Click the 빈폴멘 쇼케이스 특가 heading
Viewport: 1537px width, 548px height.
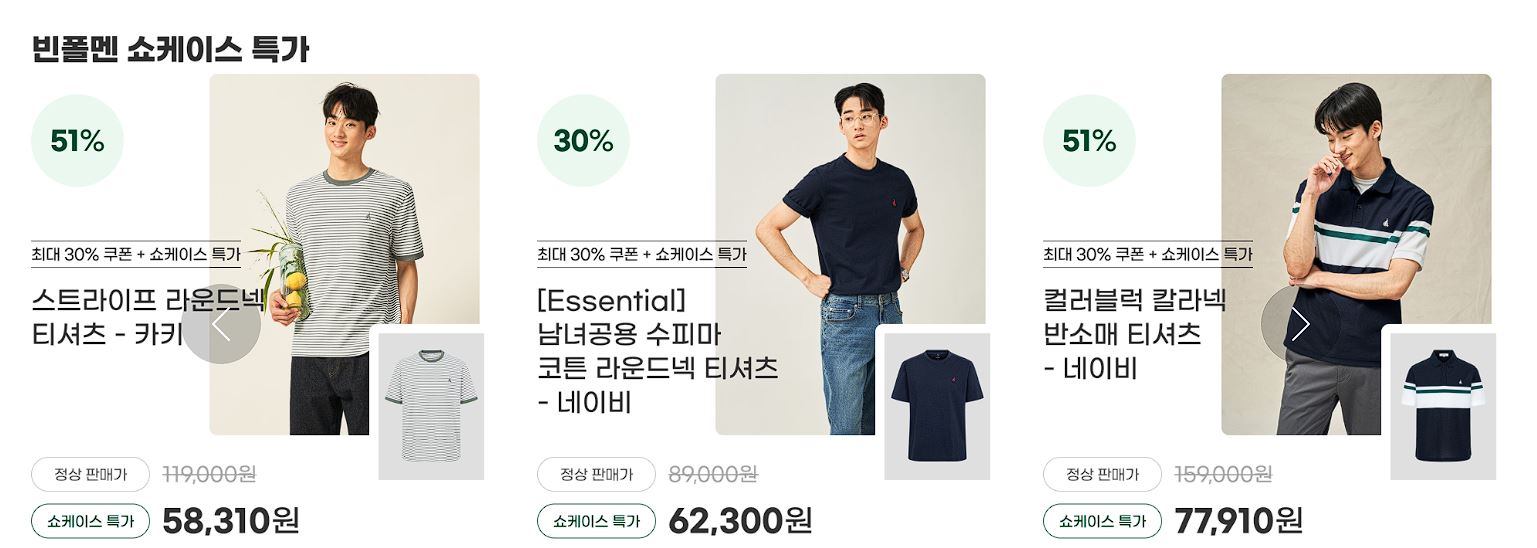pos(170,48)
